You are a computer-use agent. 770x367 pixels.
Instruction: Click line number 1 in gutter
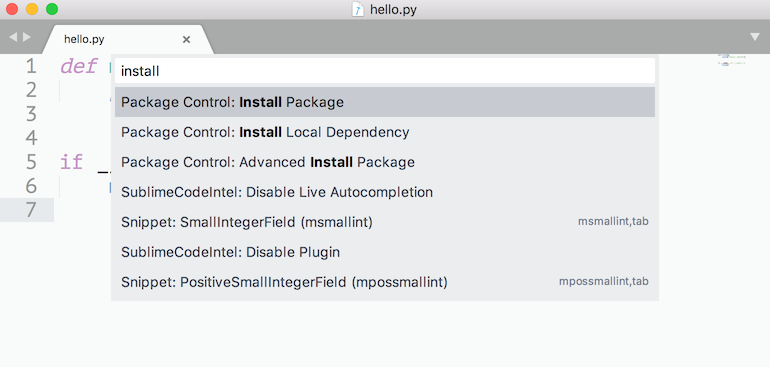(x=31, y=66)
